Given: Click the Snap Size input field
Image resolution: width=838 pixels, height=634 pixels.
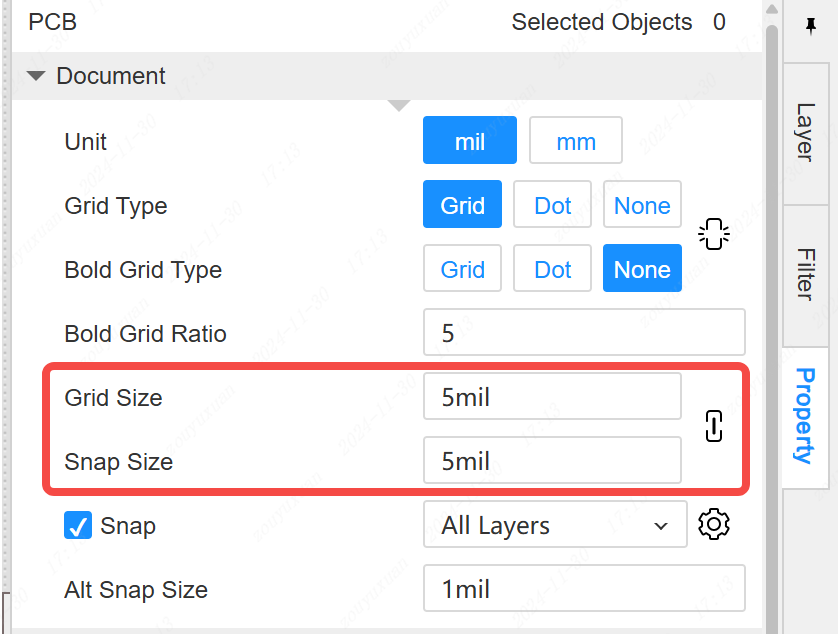Looking at the screenshot, I should [552, 461].
